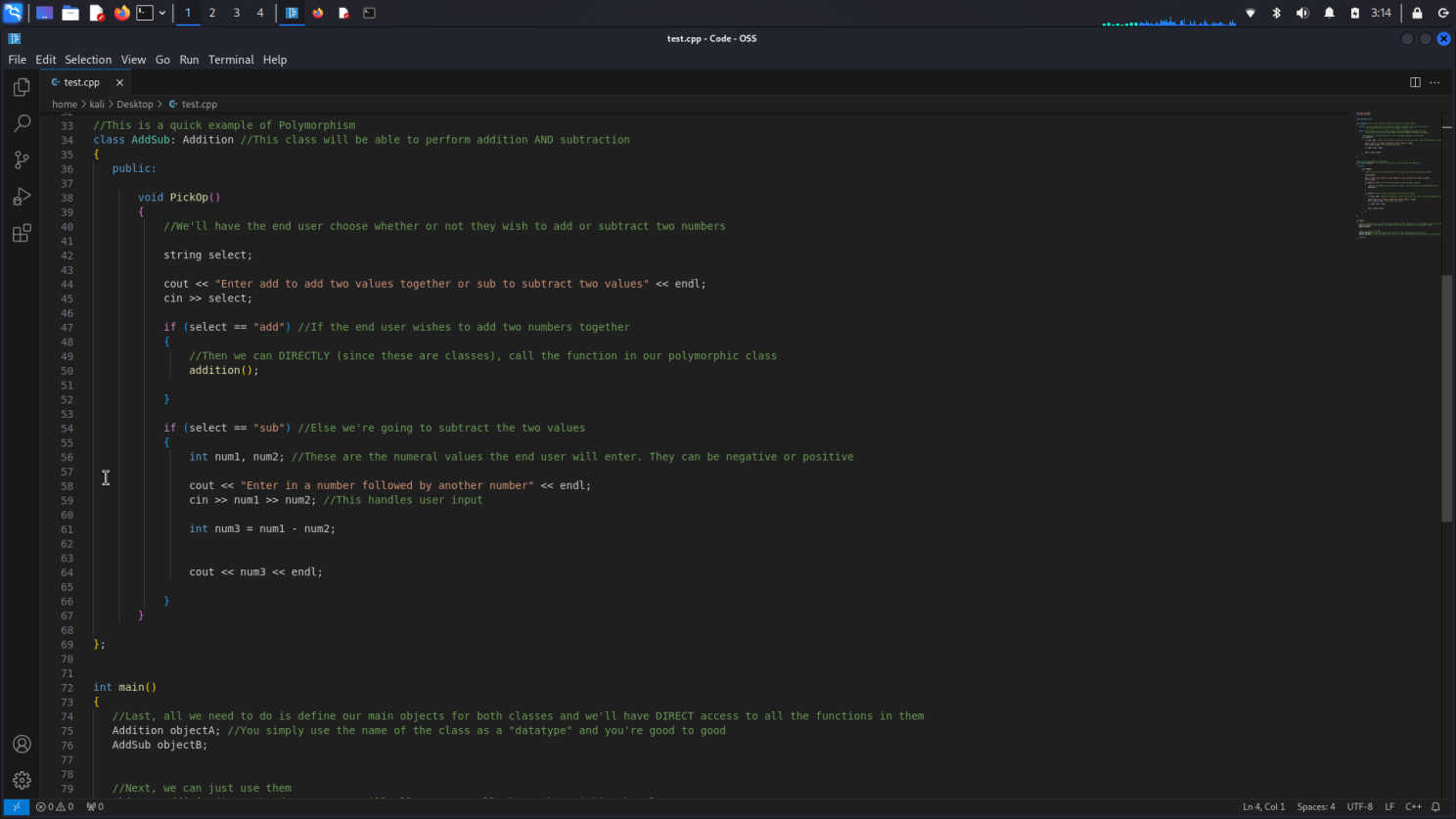Image resolution: width=1456 pixels, height=819 pixels.
Task: Click line number 72 in gutter
Action: [x=67, y=688]
